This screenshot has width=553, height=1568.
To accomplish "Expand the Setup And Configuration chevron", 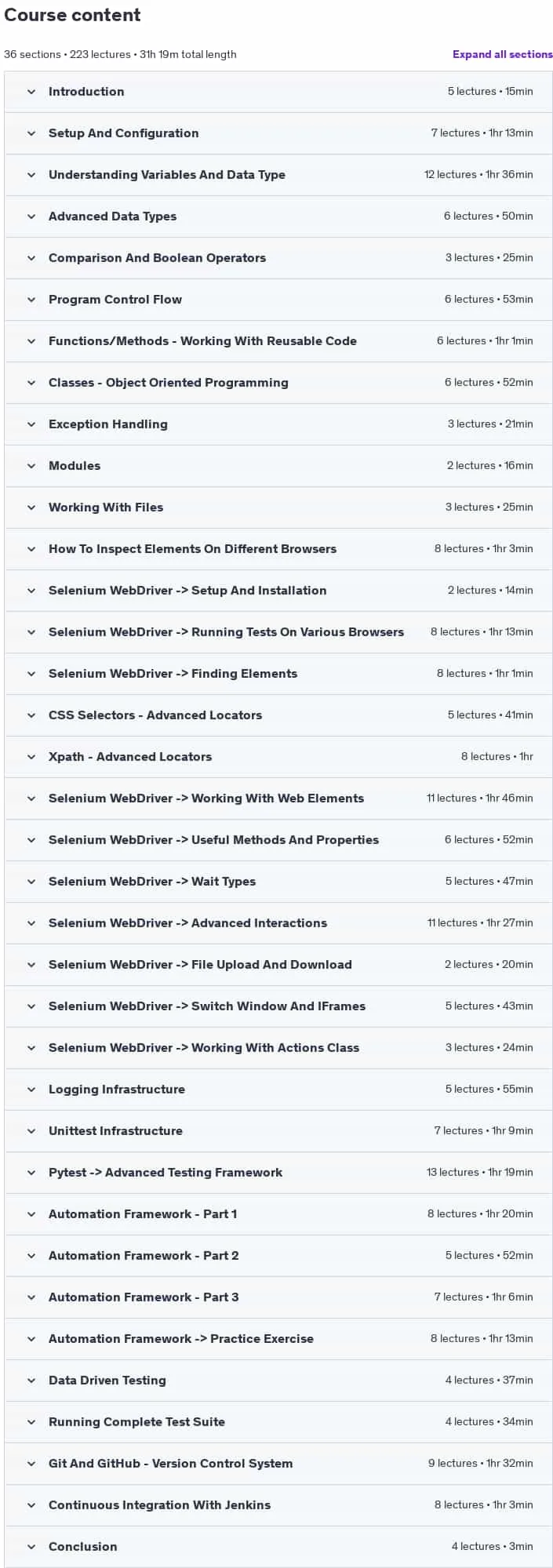I will pyautogui.click(x=31, y=133).
